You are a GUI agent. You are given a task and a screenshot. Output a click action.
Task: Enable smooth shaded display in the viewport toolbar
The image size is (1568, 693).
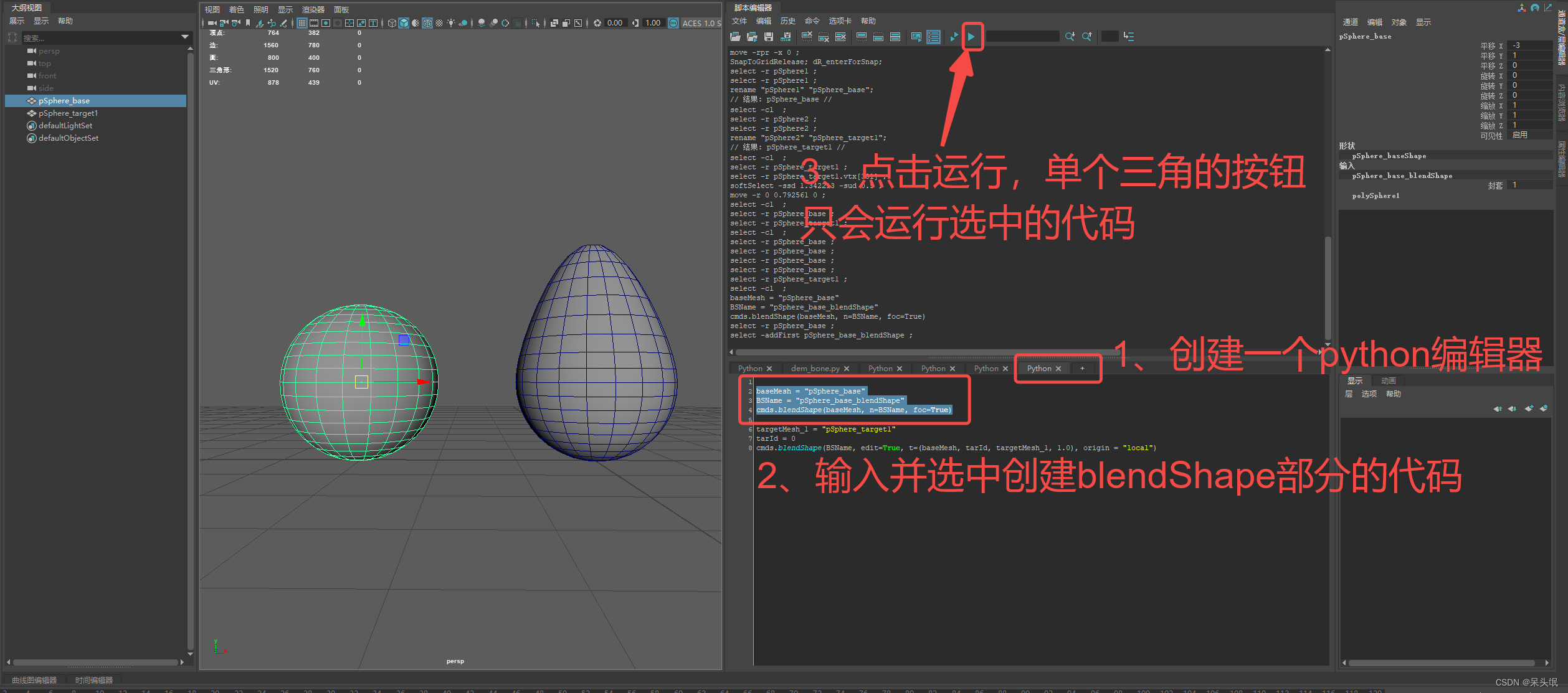[404, 24]
